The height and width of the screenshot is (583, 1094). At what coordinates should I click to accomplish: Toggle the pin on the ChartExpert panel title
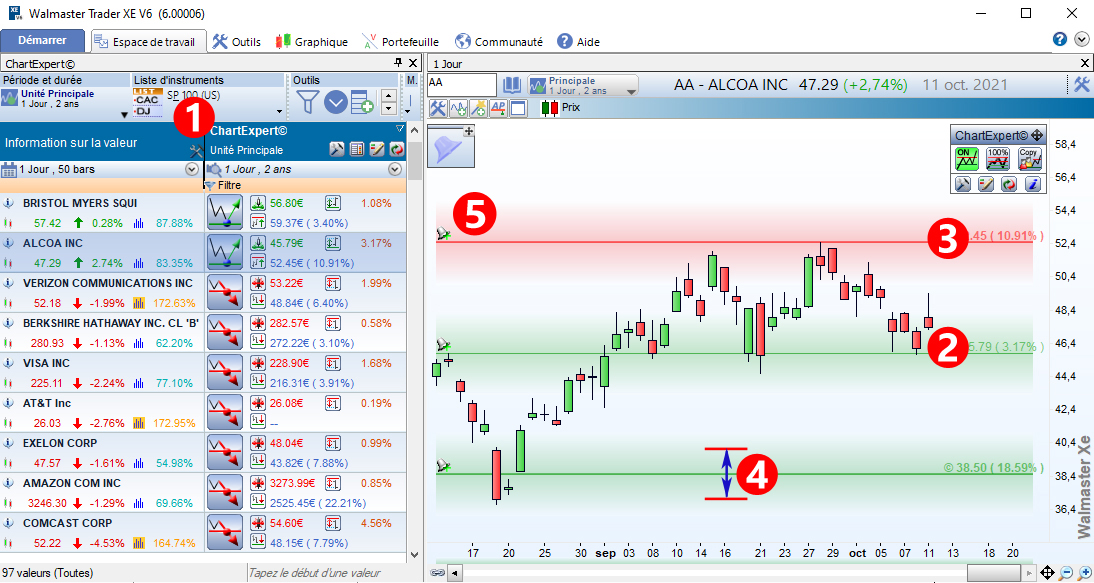coord(398,62)
